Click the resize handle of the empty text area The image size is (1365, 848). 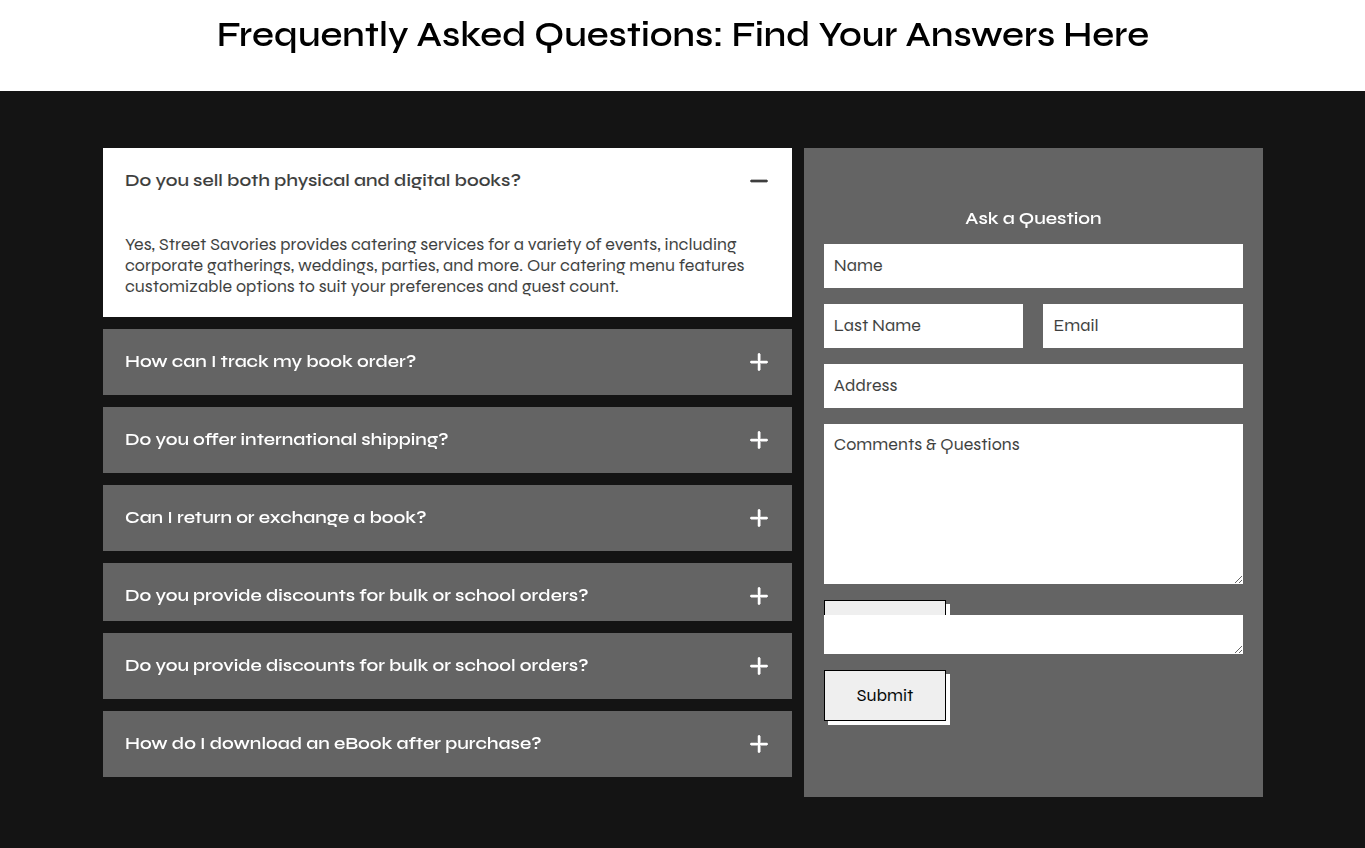(x=1238, y=649)
